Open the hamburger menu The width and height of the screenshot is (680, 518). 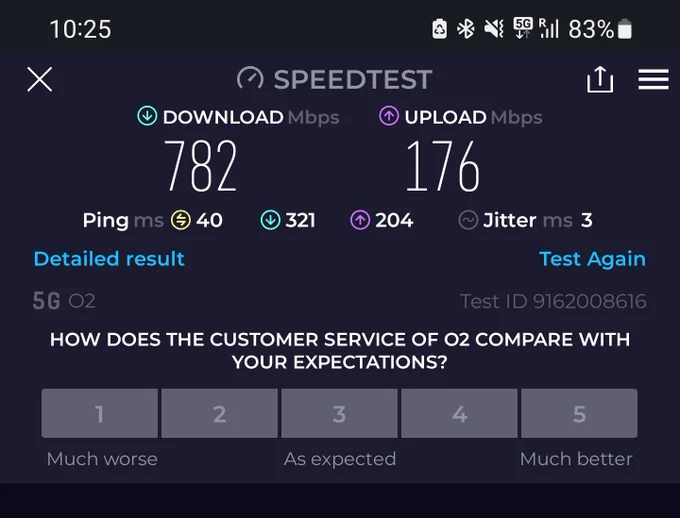653,79
